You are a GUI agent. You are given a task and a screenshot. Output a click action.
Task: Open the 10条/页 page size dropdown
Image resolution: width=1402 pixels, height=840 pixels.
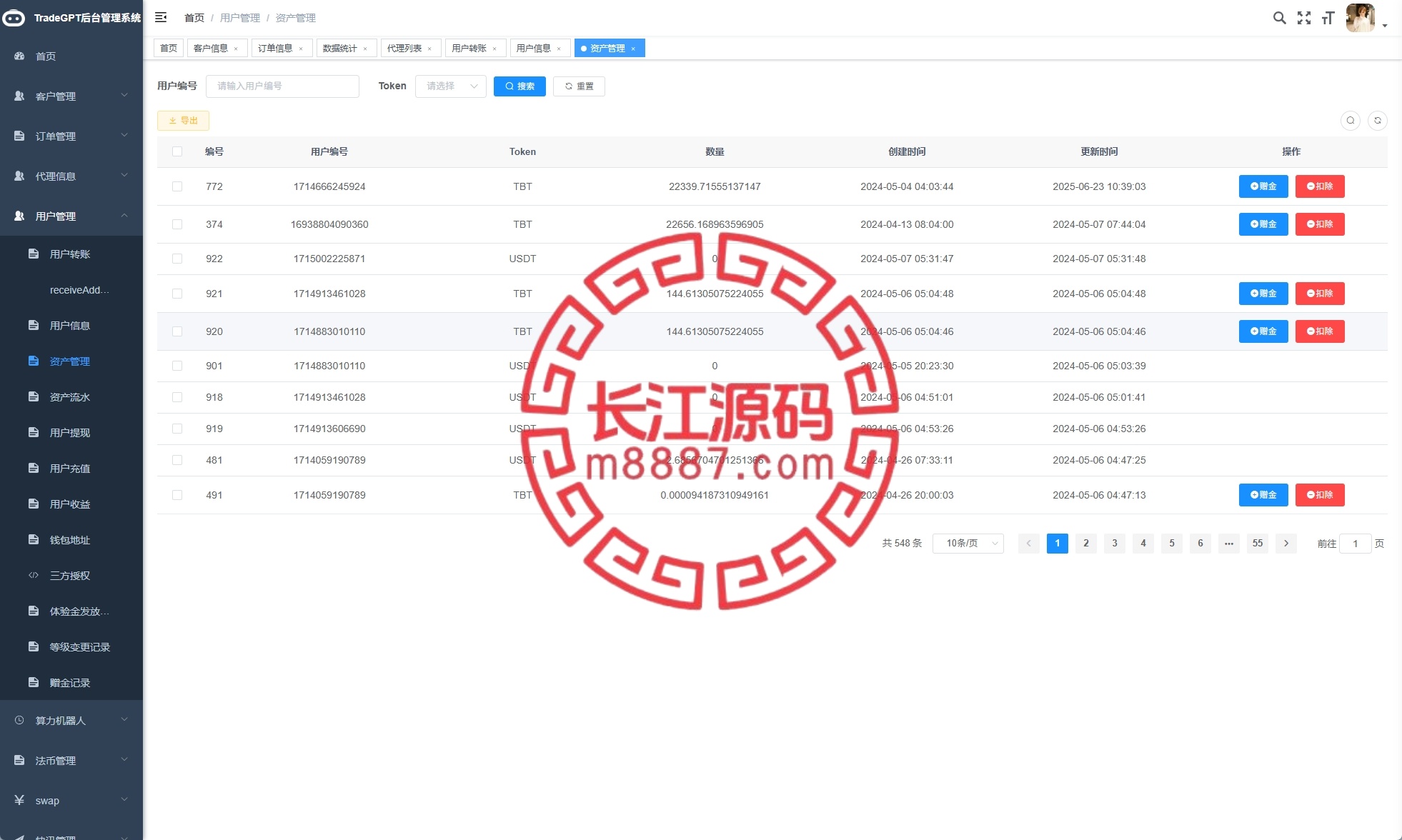pos(968,544)
